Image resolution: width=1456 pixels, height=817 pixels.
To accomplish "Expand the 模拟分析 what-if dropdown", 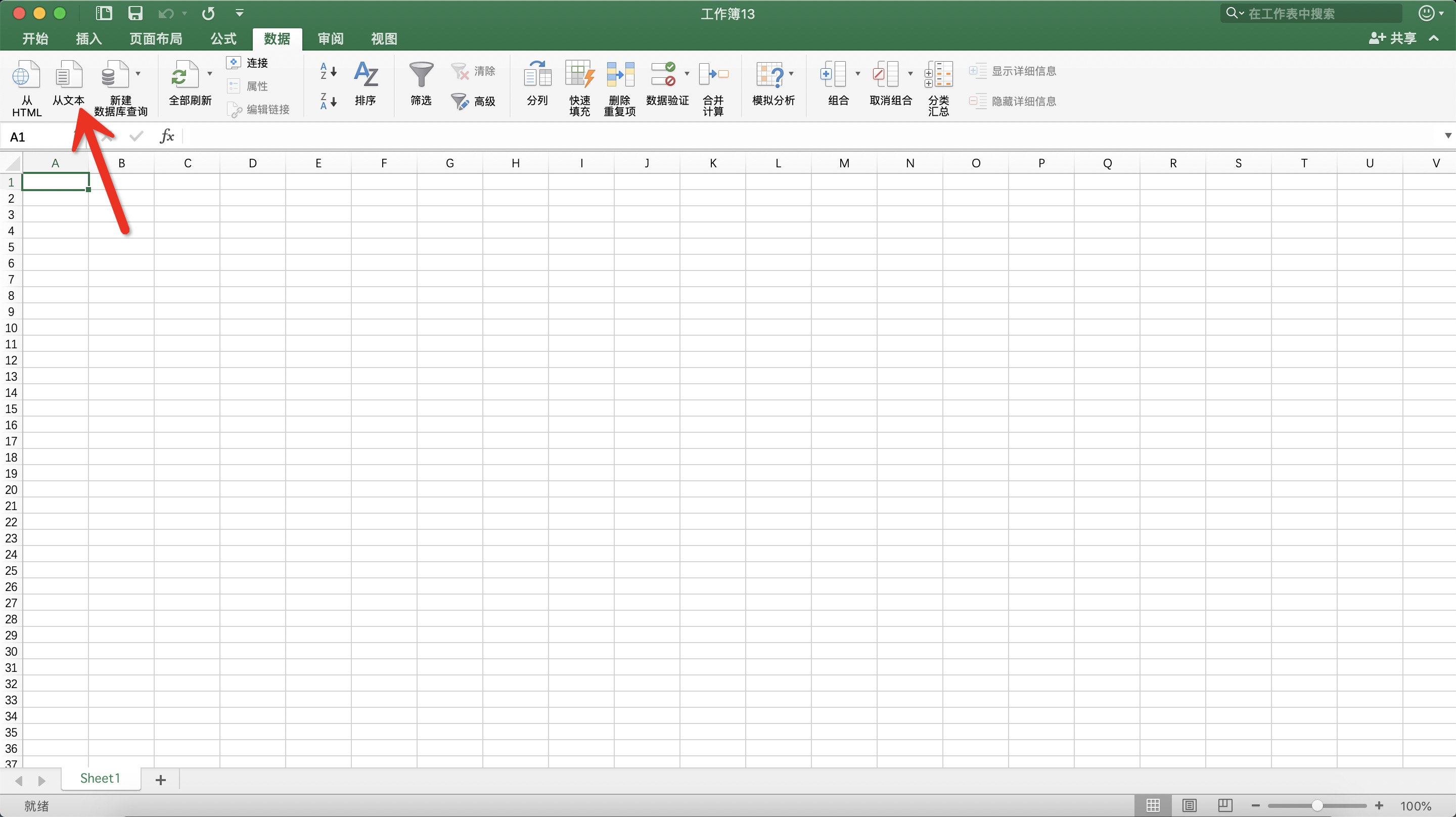I will [x=791, y=73].
